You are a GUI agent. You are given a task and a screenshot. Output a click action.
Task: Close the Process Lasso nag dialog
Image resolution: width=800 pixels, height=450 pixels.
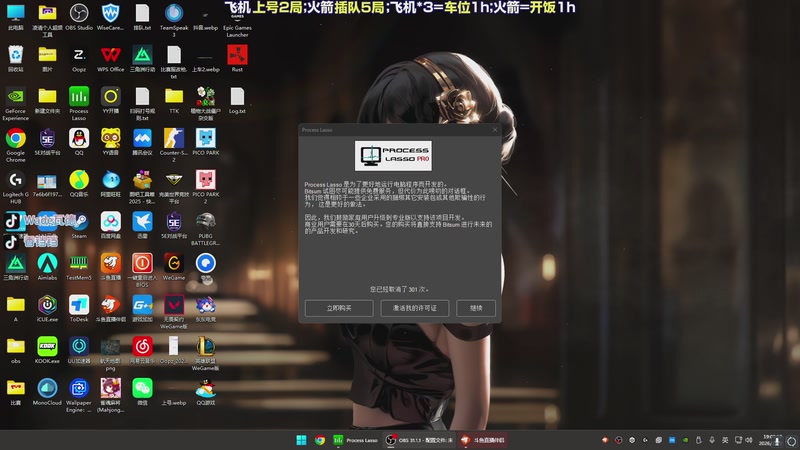(494, 130)
